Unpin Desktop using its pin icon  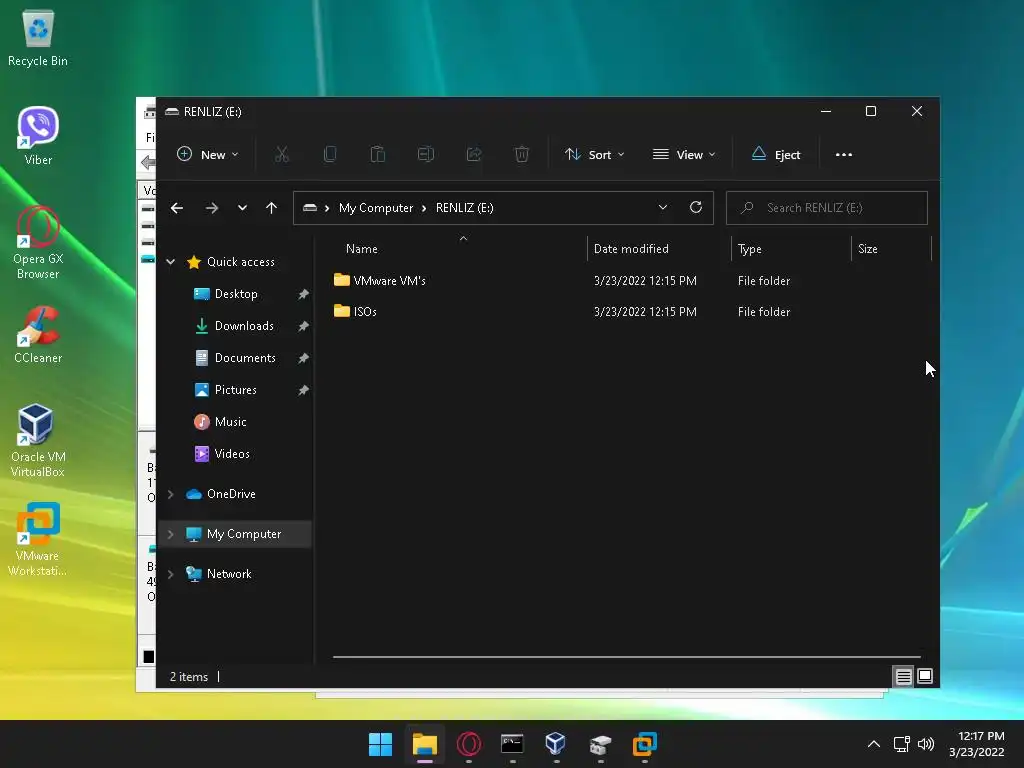[x=303, y=295]
